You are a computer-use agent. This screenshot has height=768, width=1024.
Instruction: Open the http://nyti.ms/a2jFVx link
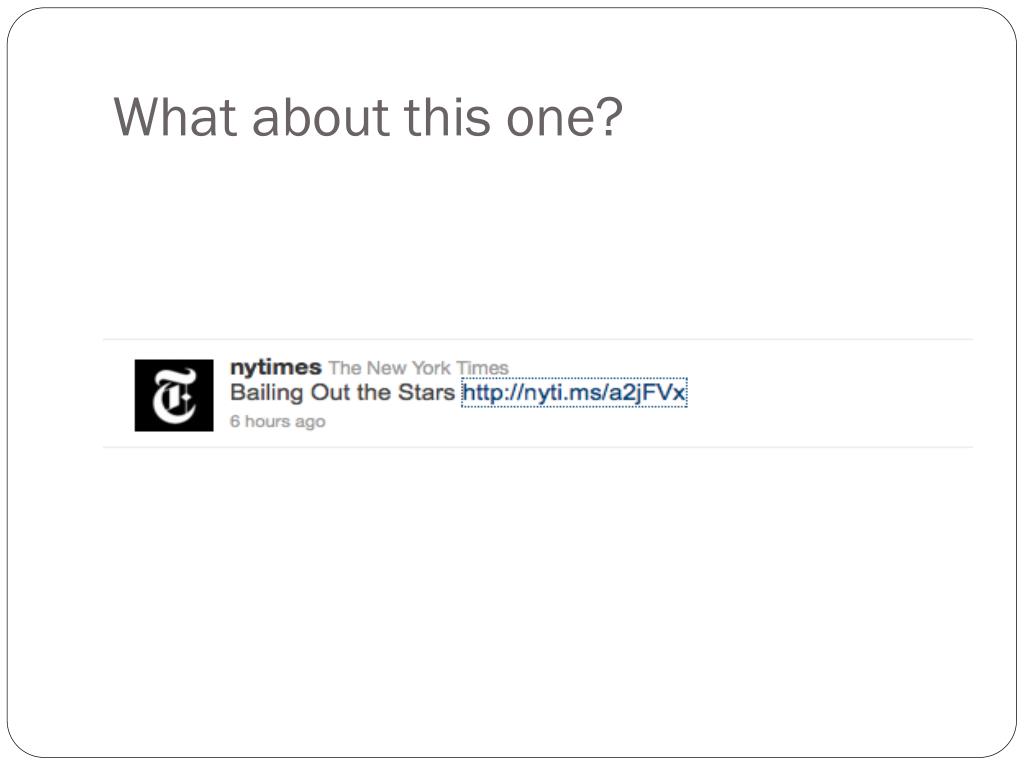pos(574,392)
